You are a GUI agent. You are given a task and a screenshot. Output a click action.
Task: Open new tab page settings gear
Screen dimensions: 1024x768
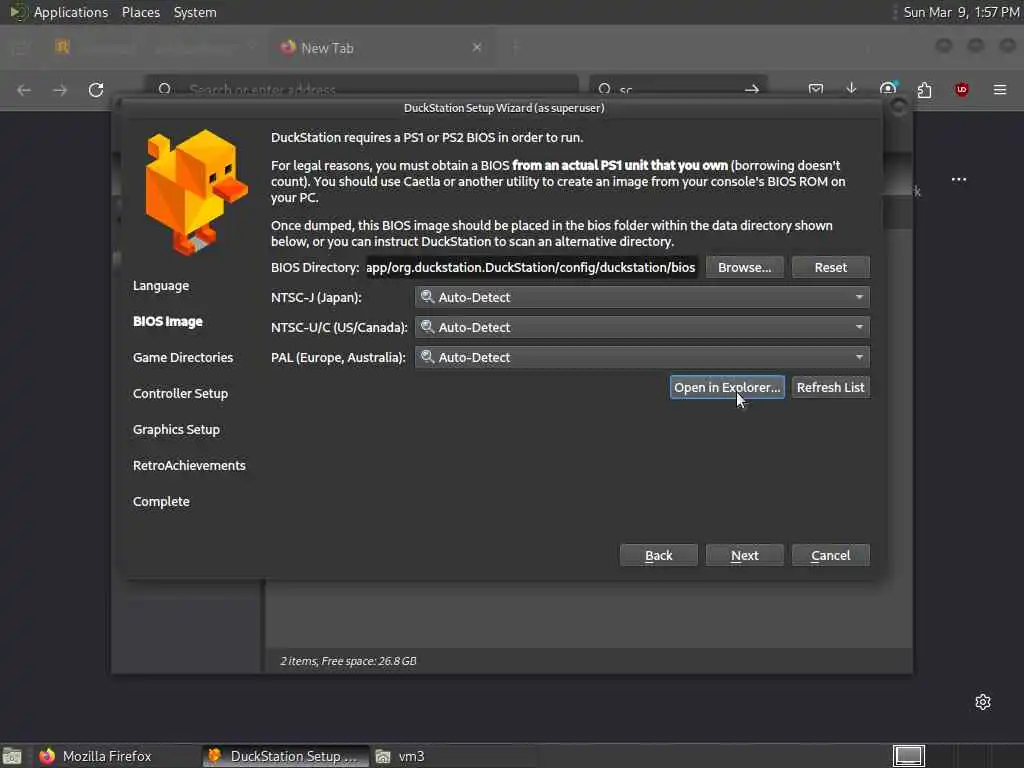tap(983, 702)
